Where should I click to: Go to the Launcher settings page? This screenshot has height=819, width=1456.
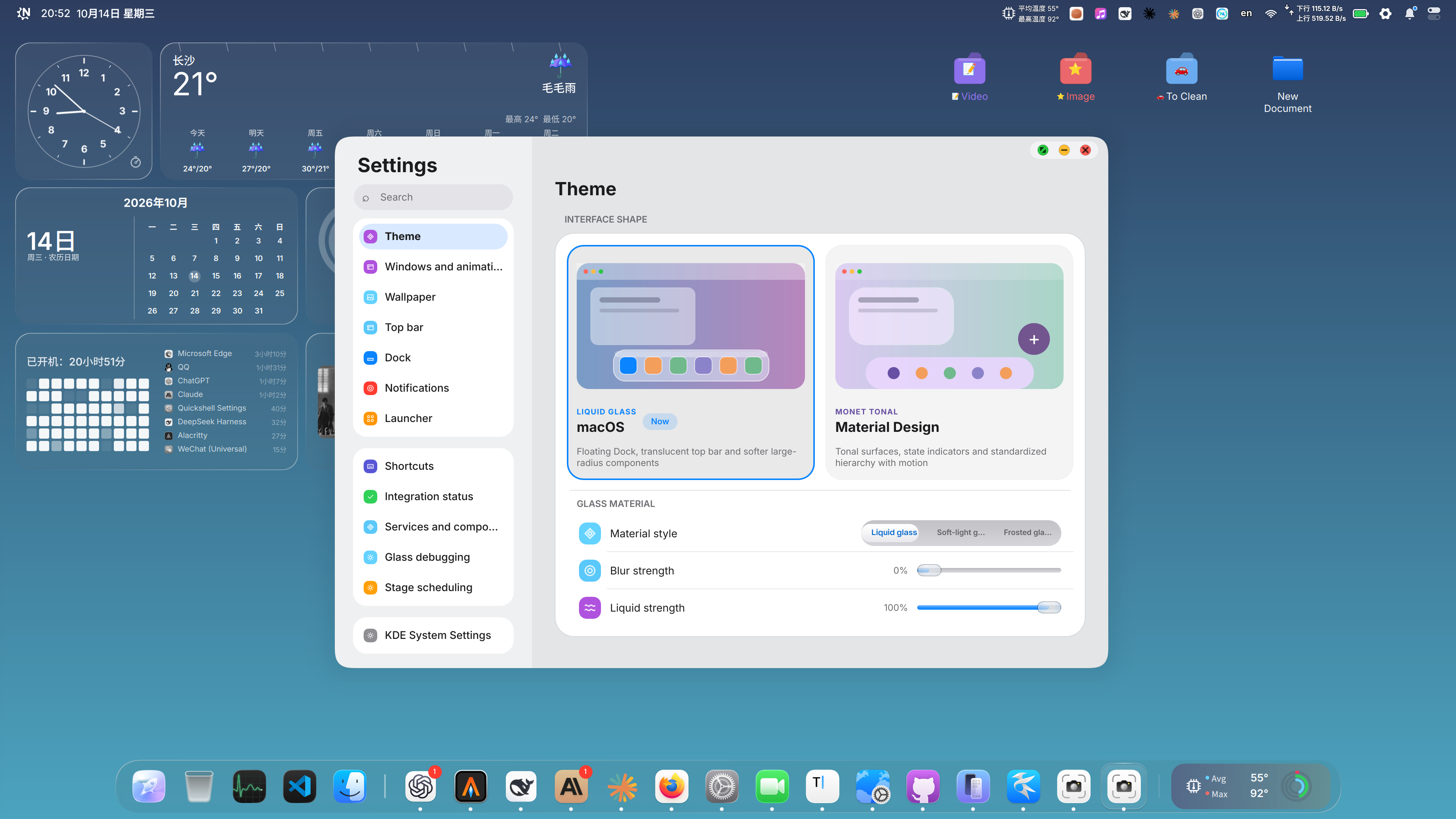(433, 418)
